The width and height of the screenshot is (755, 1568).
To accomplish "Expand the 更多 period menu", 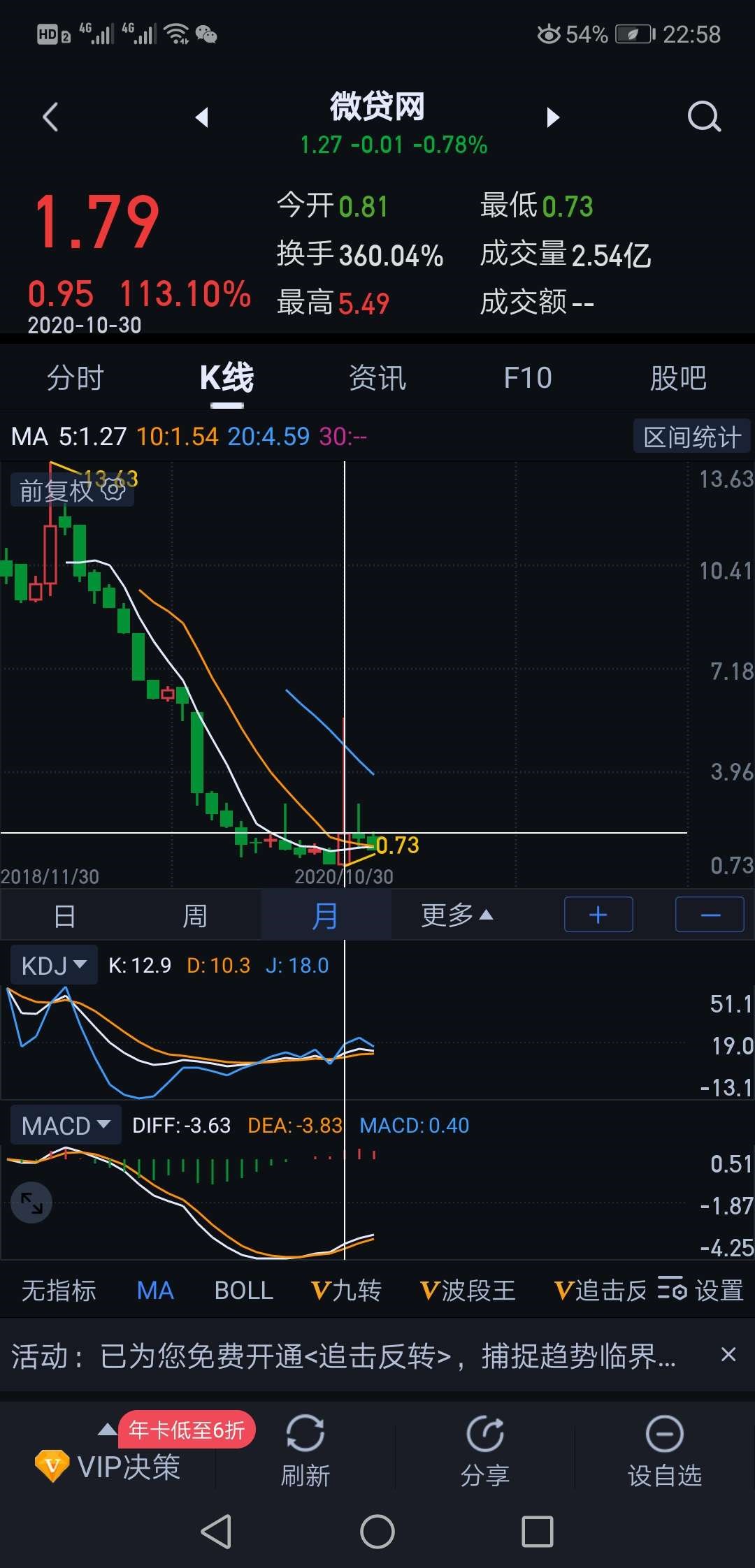I will pos(457,915).
